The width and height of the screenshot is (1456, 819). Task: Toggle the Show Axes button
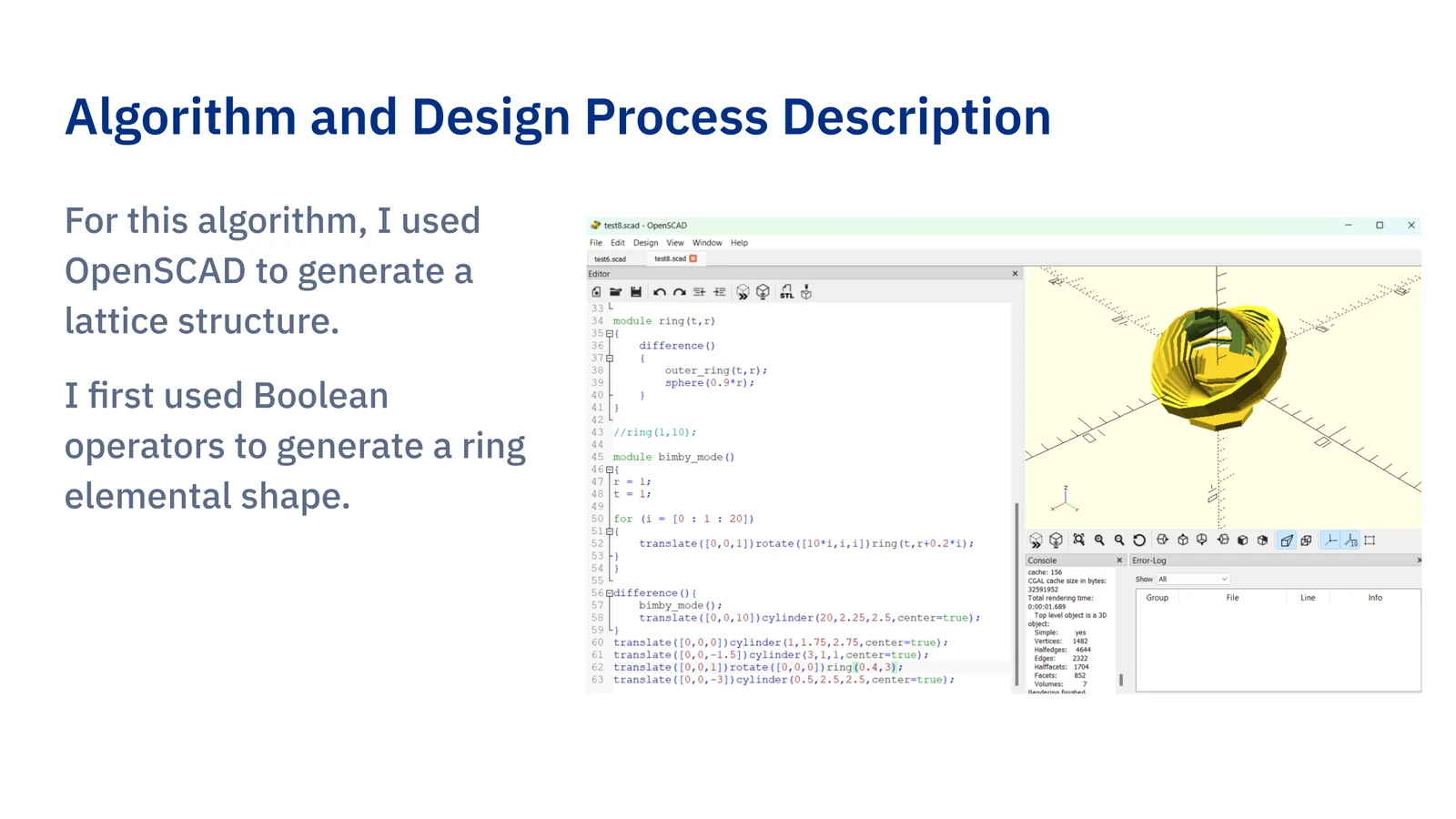click(1330, 541)
